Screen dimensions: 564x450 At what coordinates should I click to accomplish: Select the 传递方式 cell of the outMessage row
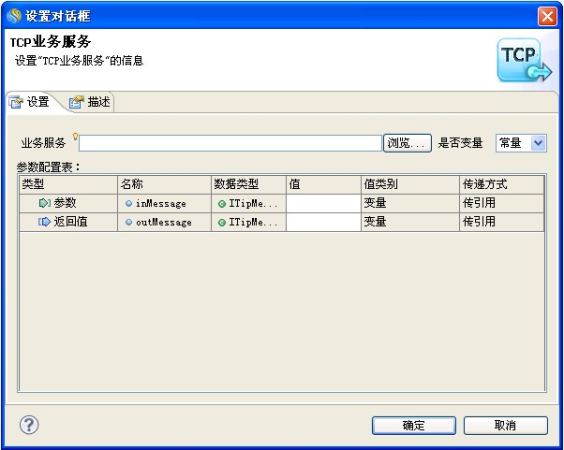501,222
